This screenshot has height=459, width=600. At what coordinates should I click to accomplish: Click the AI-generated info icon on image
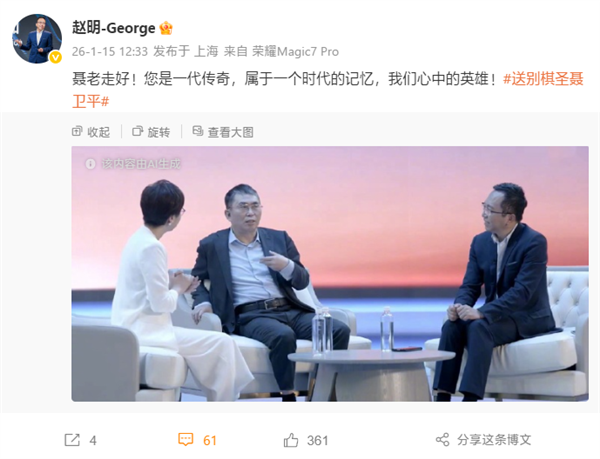(x=90, y=164)
